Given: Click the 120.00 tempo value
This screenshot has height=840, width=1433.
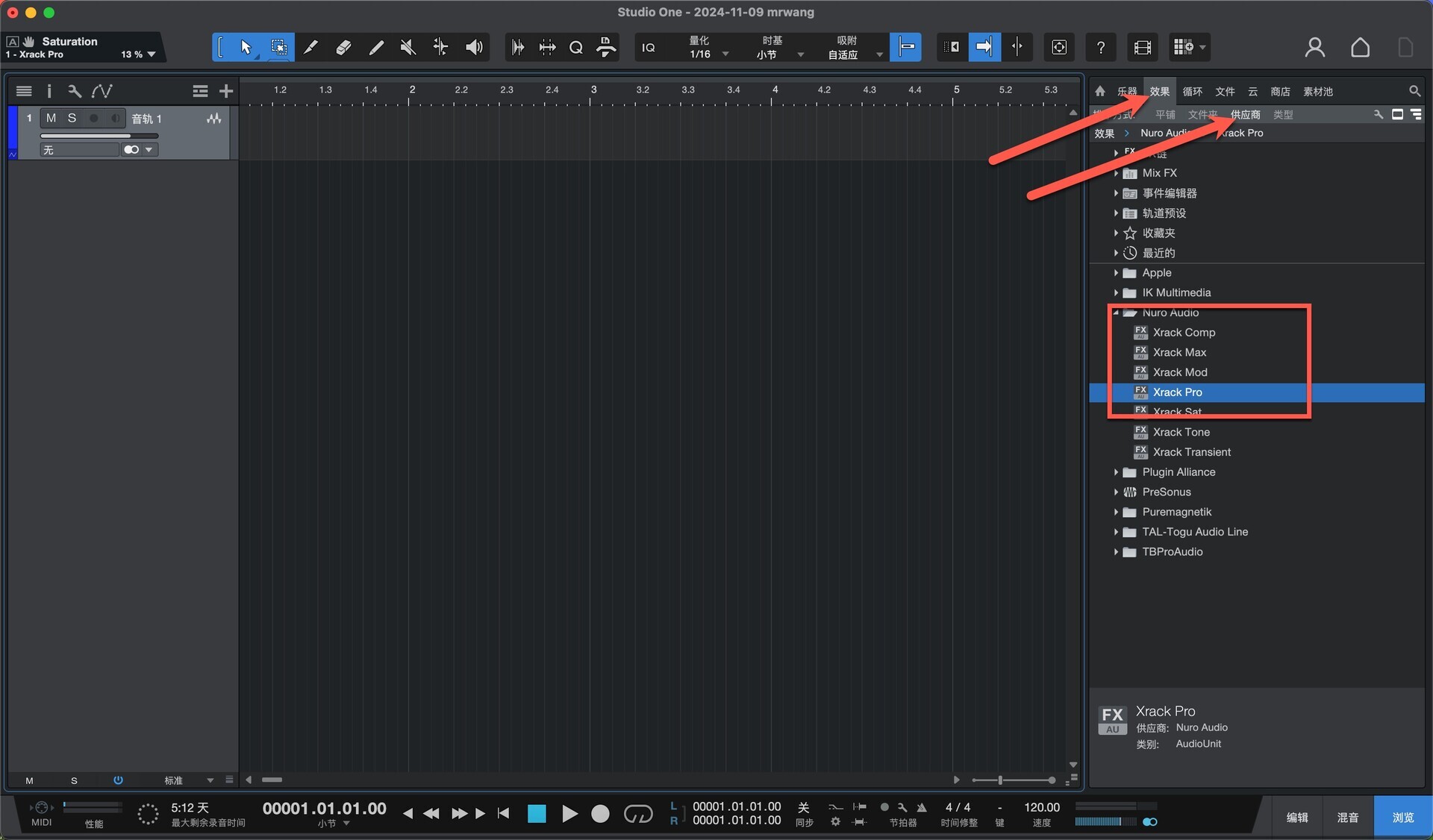Looking at the screenshot, I should coord(1042,807).
